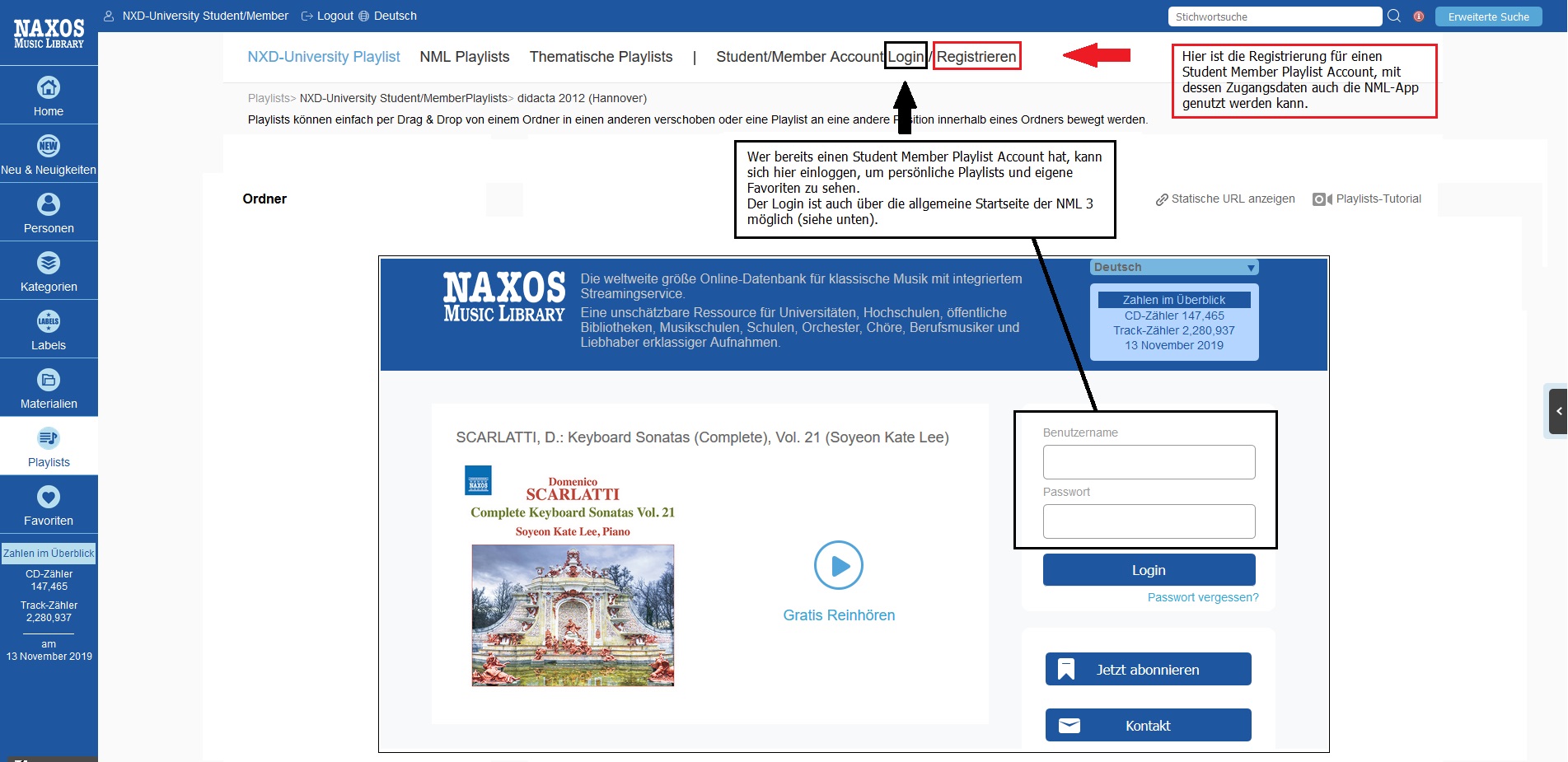Switch to NML Playlists tab

(464, 57)
